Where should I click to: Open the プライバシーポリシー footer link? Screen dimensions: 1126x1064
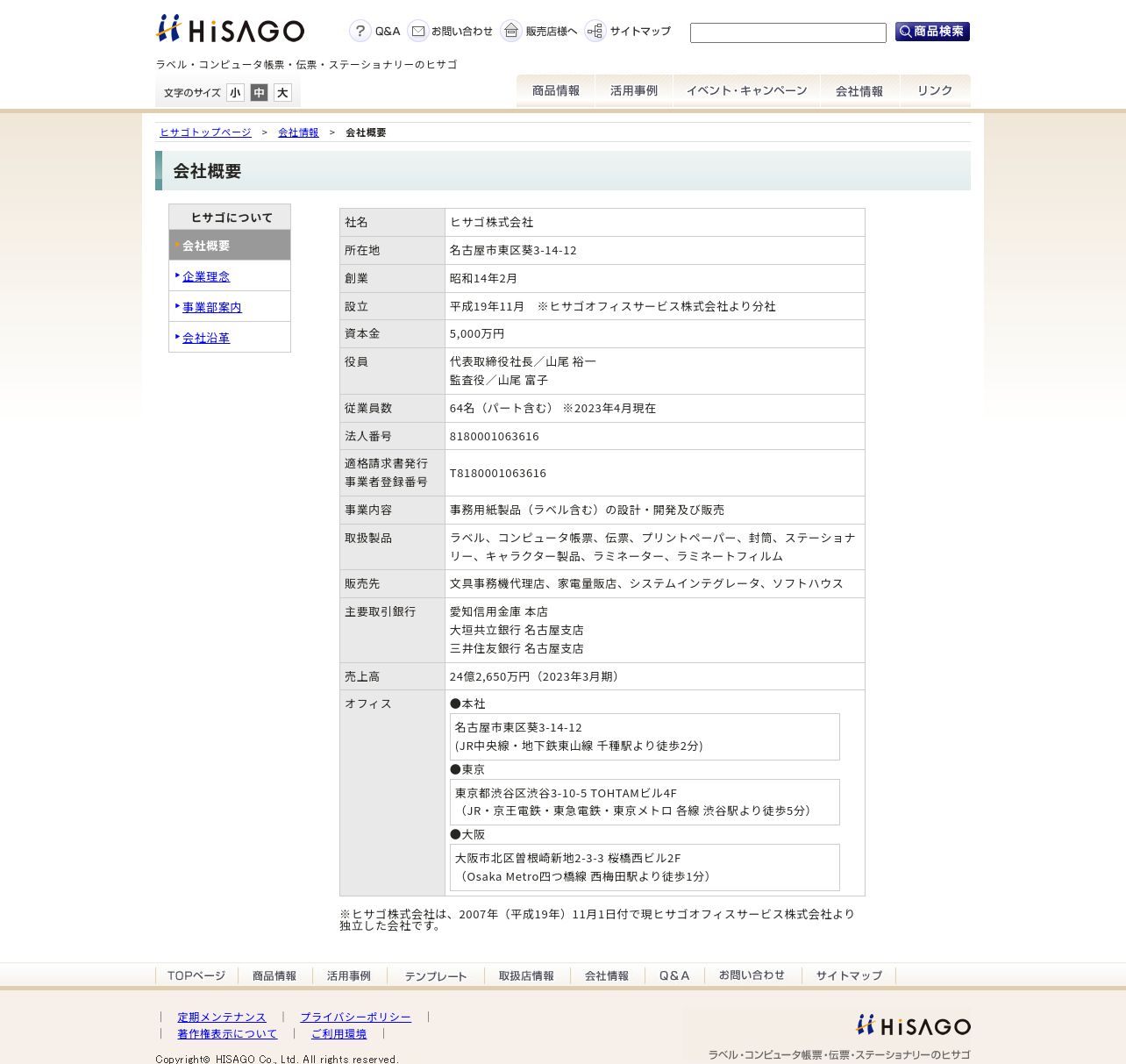coord(355,1018)
